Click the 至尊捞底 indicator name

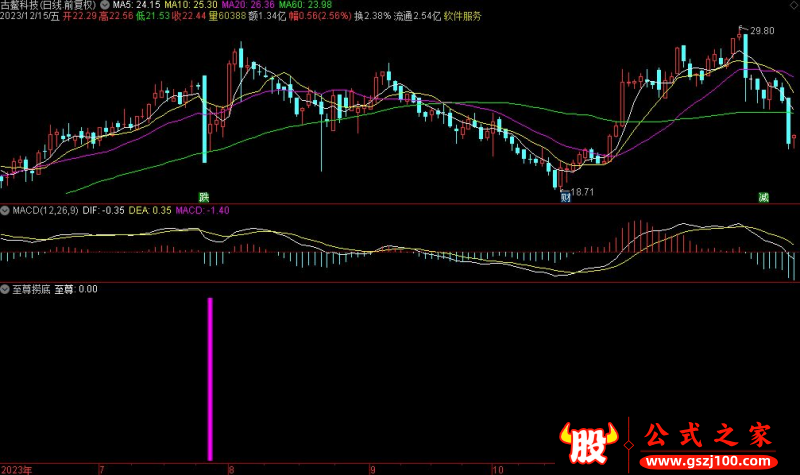31,289
